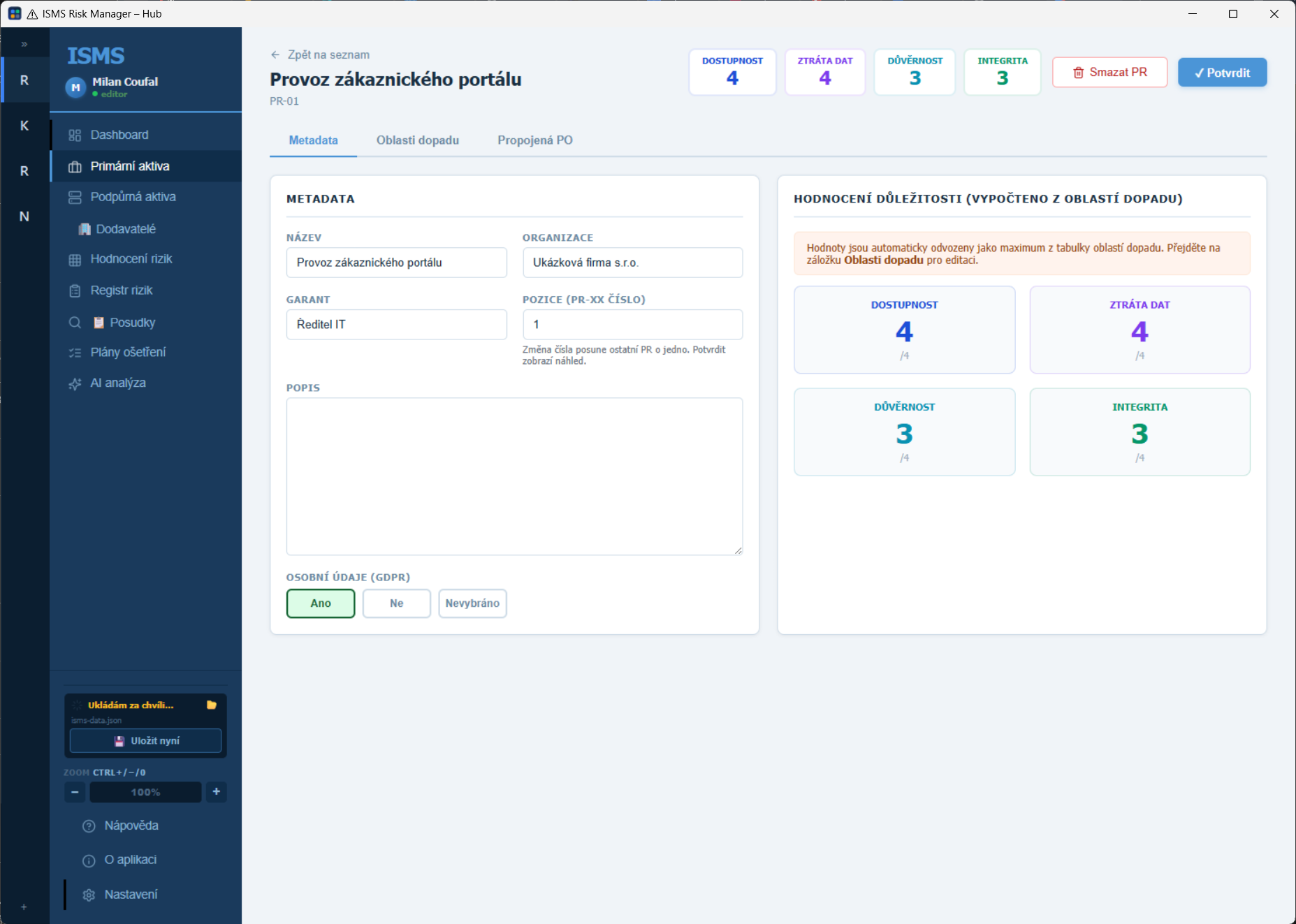The image size is (1296, 924).
Task: Increase zoom with the plus button
Action: (217, 792)
